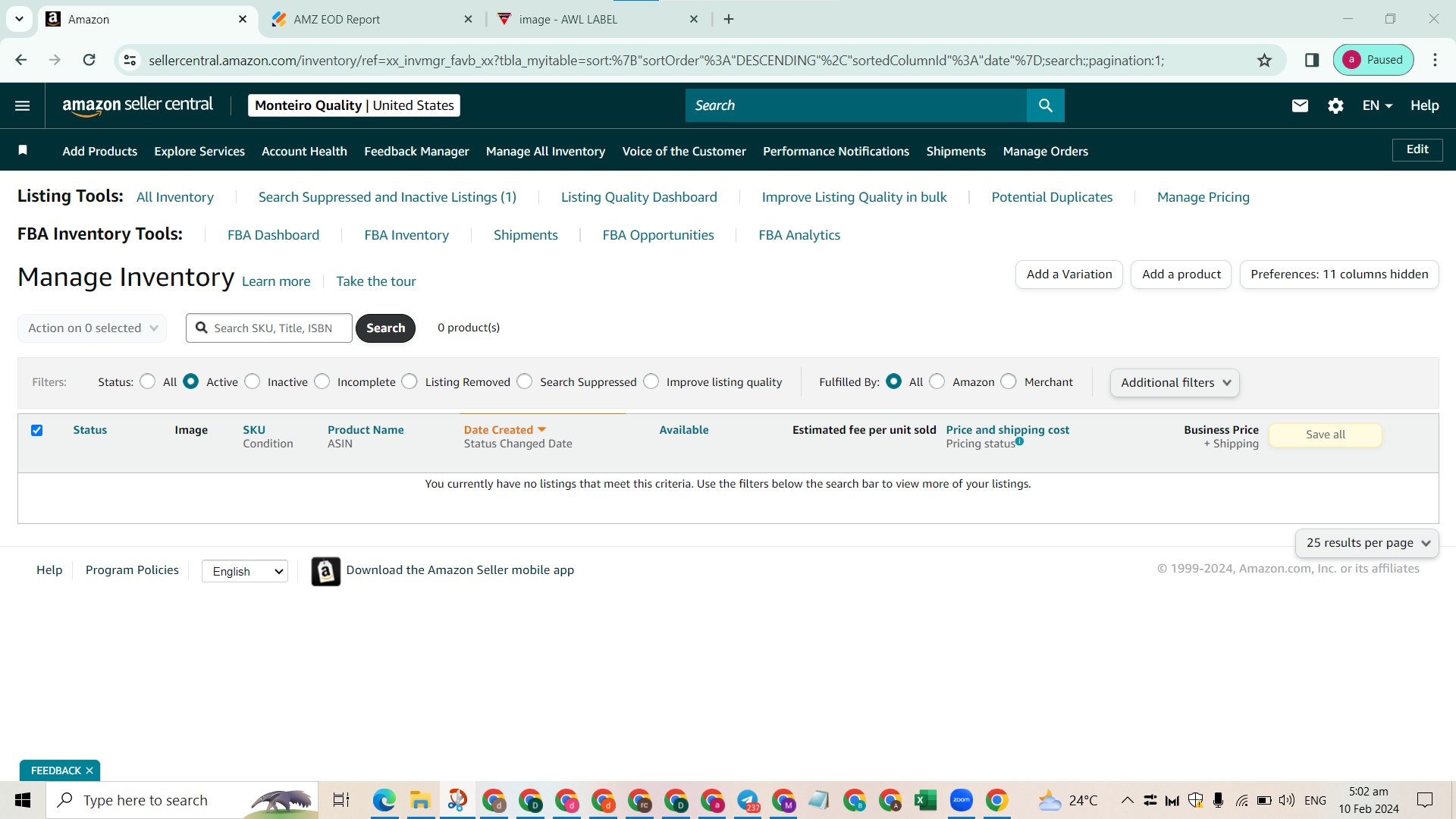Open the tab search dropdown arrow
Image resolution: width=1456 pixels, height=819 pixels.
coord(19,19)
